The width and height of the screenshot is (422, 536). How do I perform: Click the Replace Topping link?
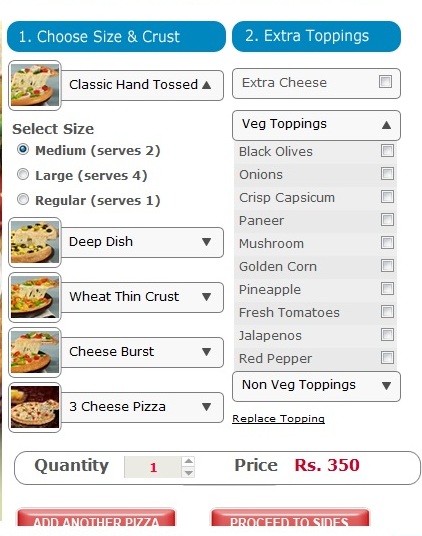tap(278, 419)
